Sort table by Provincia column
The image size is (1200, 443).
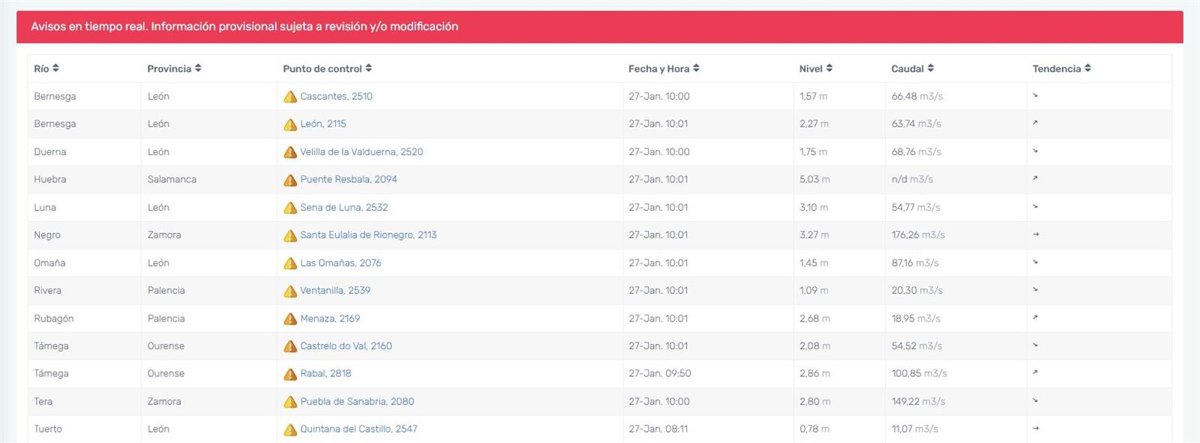click(174, 69)
